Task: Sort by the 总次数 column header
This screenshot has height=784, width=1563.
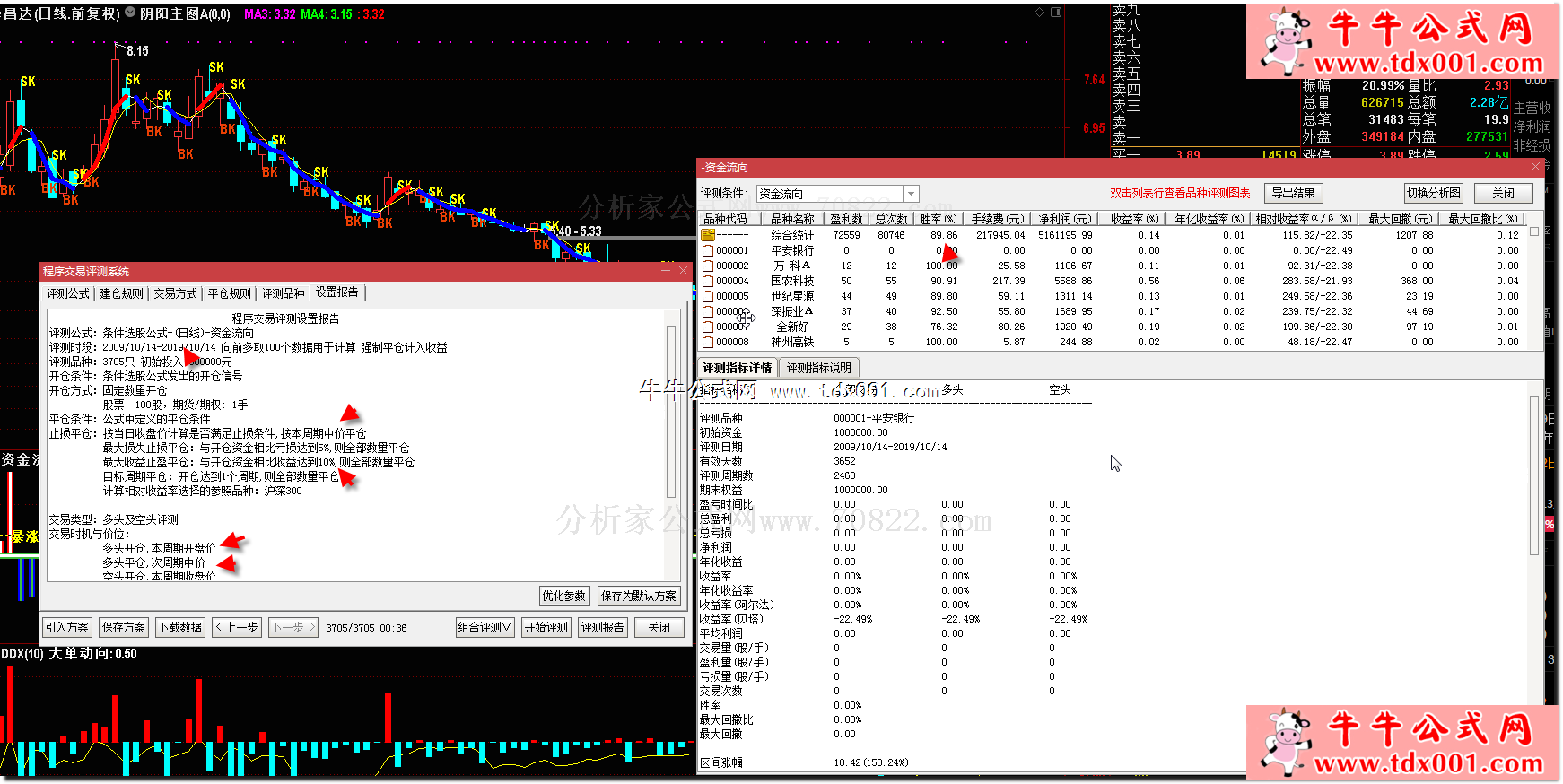Action: (x=891, y=219)
